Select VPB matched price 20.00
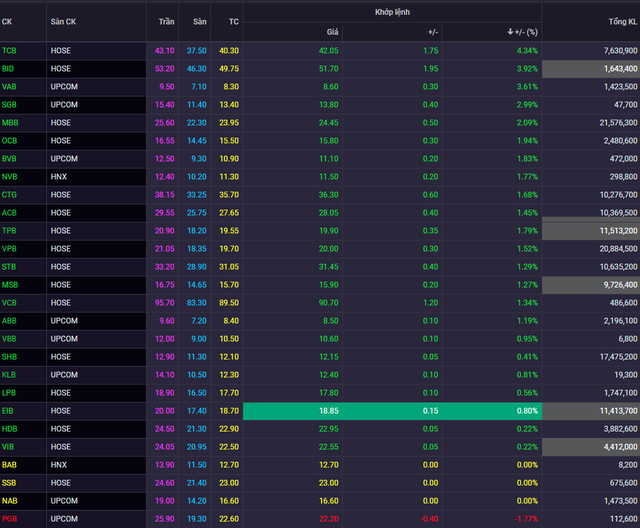The image size is (640, 528). pos(329,248)
